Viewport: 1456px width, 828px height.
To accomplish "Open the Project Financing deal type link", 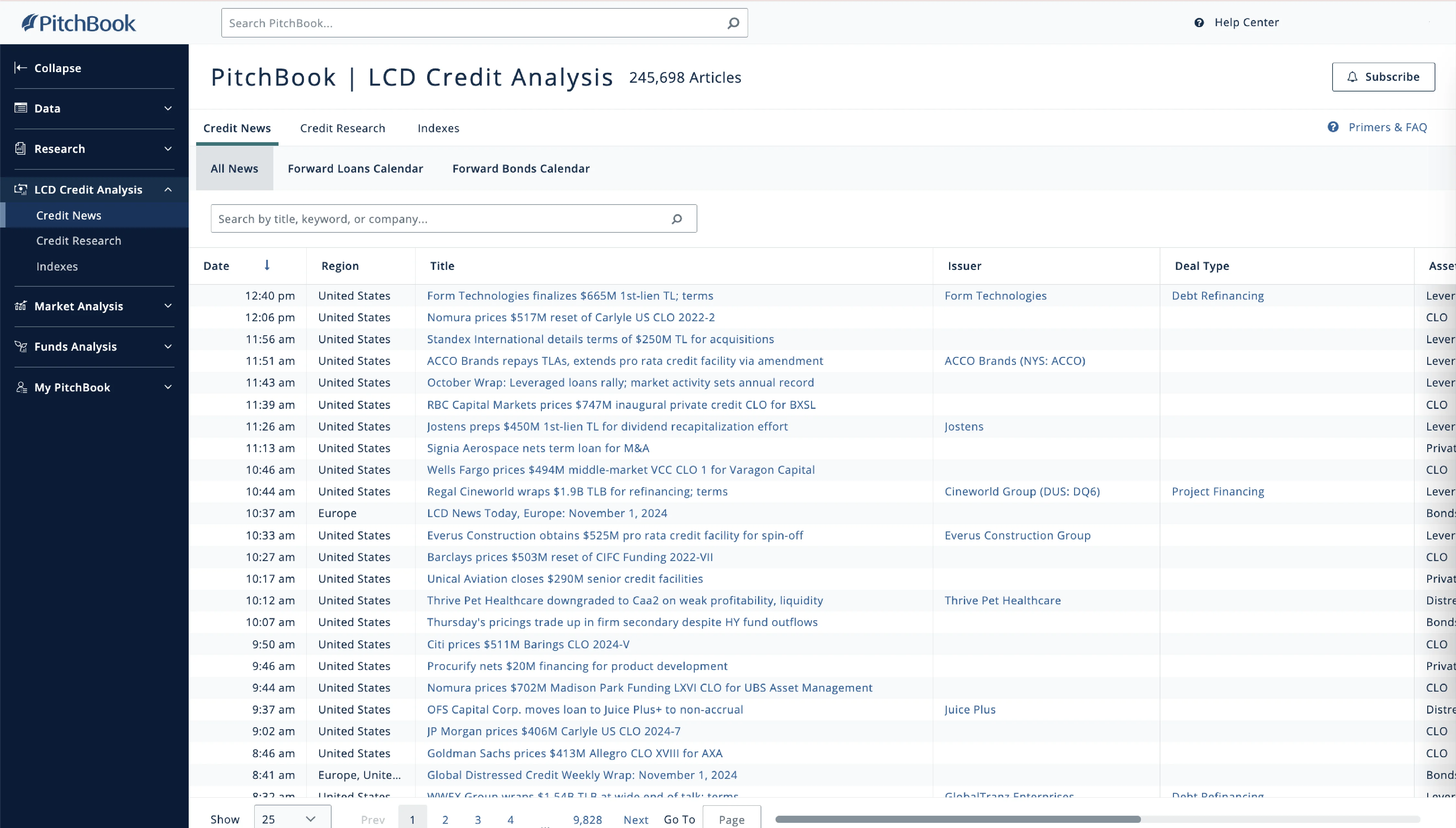I will 1218,491.
